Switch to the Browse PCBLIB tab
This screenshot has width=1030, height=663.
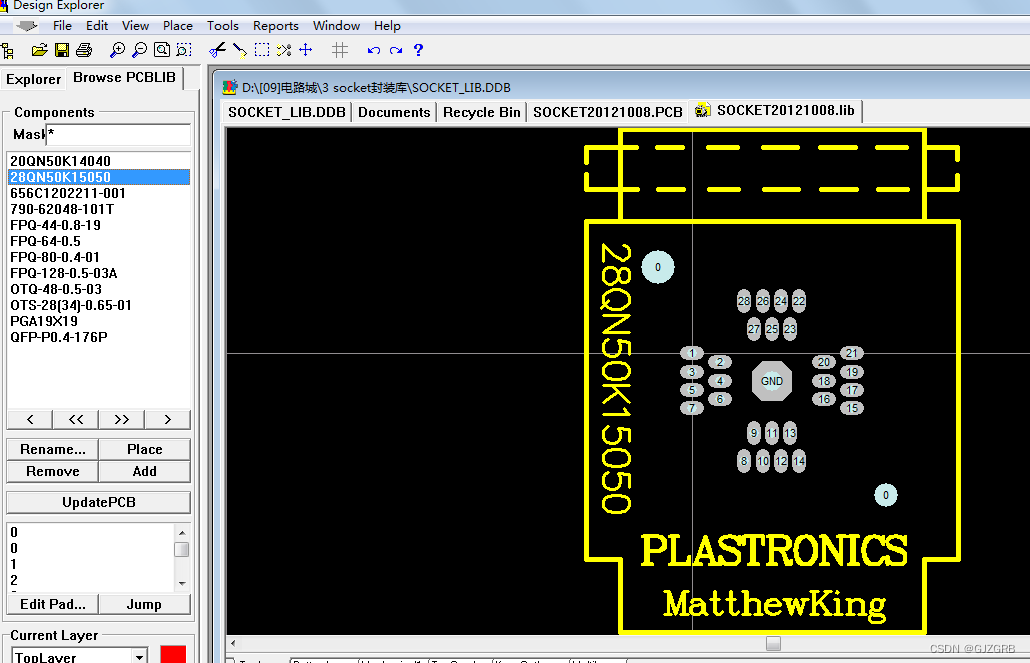coord(124,78)
